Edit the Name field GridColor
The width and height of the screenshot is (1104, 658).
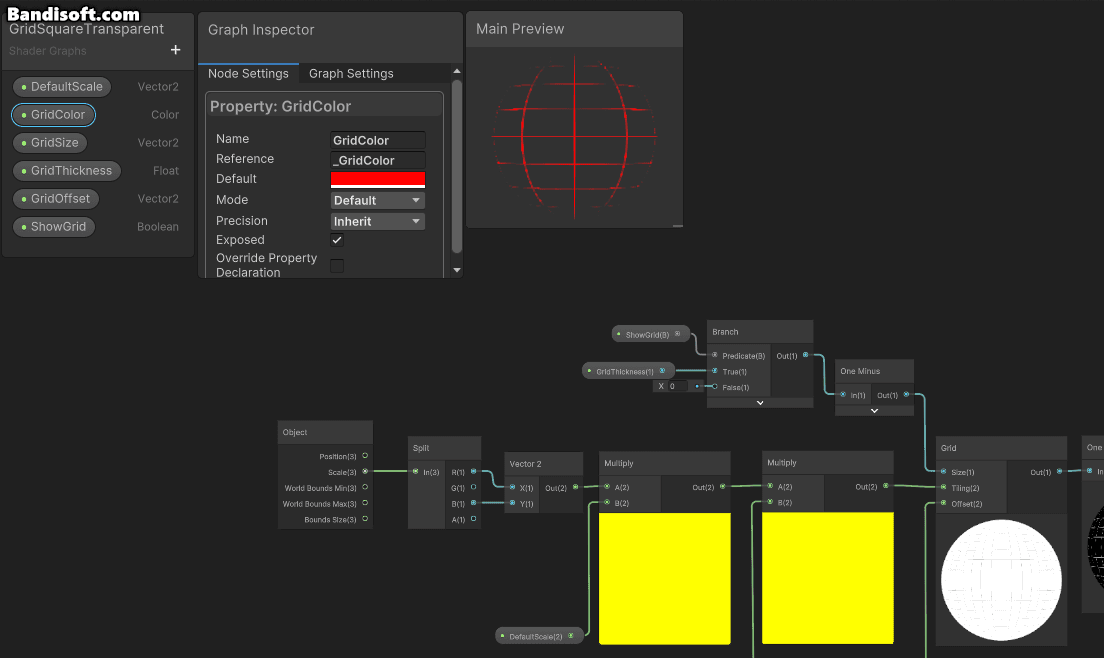pos(377,140)
